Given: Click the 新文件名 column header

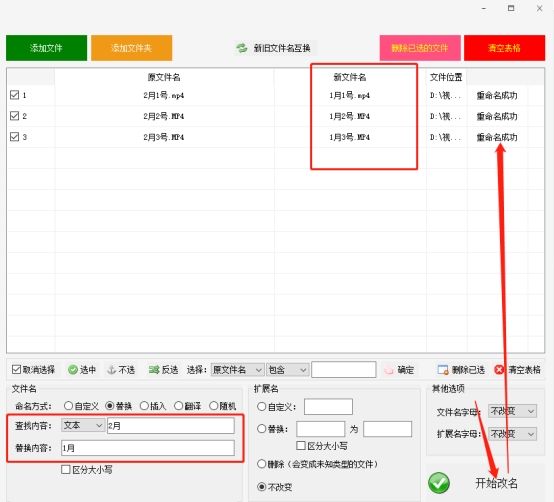Looking at the screenshot, I should click(350, 77).
